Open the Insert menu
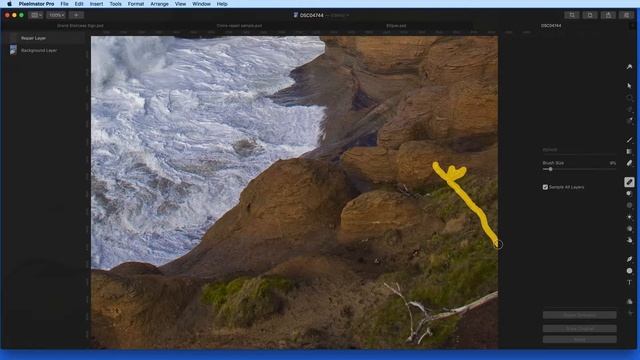This screenshot has height=360, width=640. (96, 4)
